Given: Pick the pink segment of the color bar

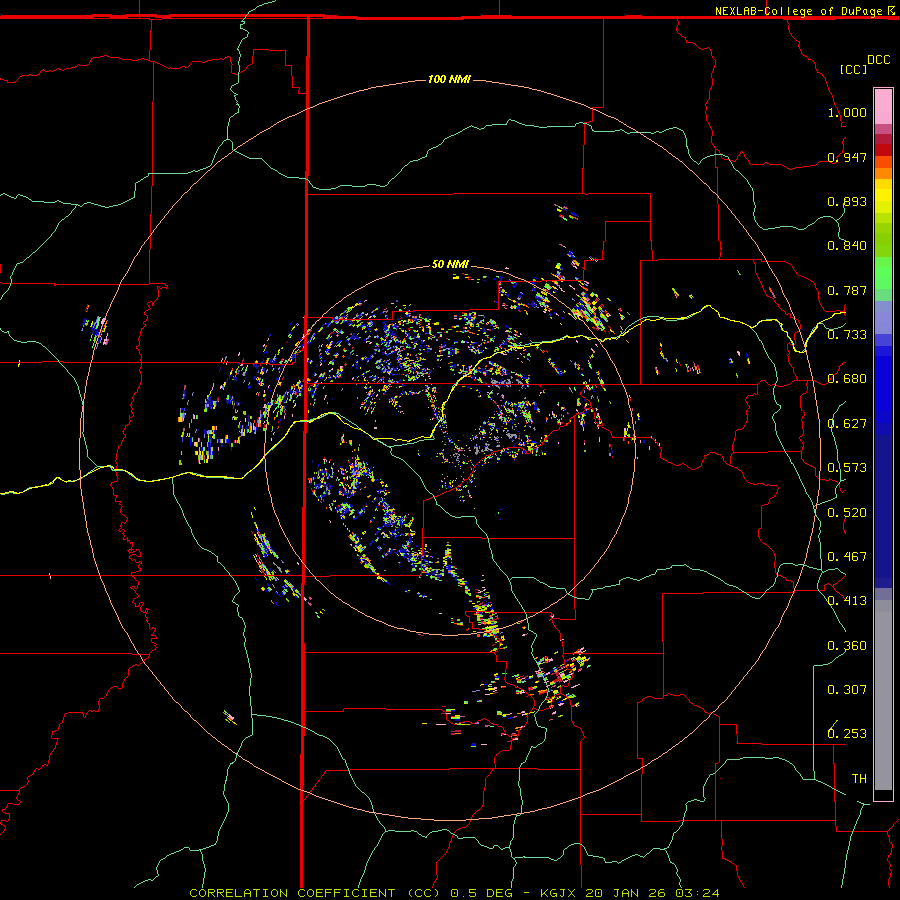Looking at the screenshot, I should pyautogui.click(x=883, y=107).
